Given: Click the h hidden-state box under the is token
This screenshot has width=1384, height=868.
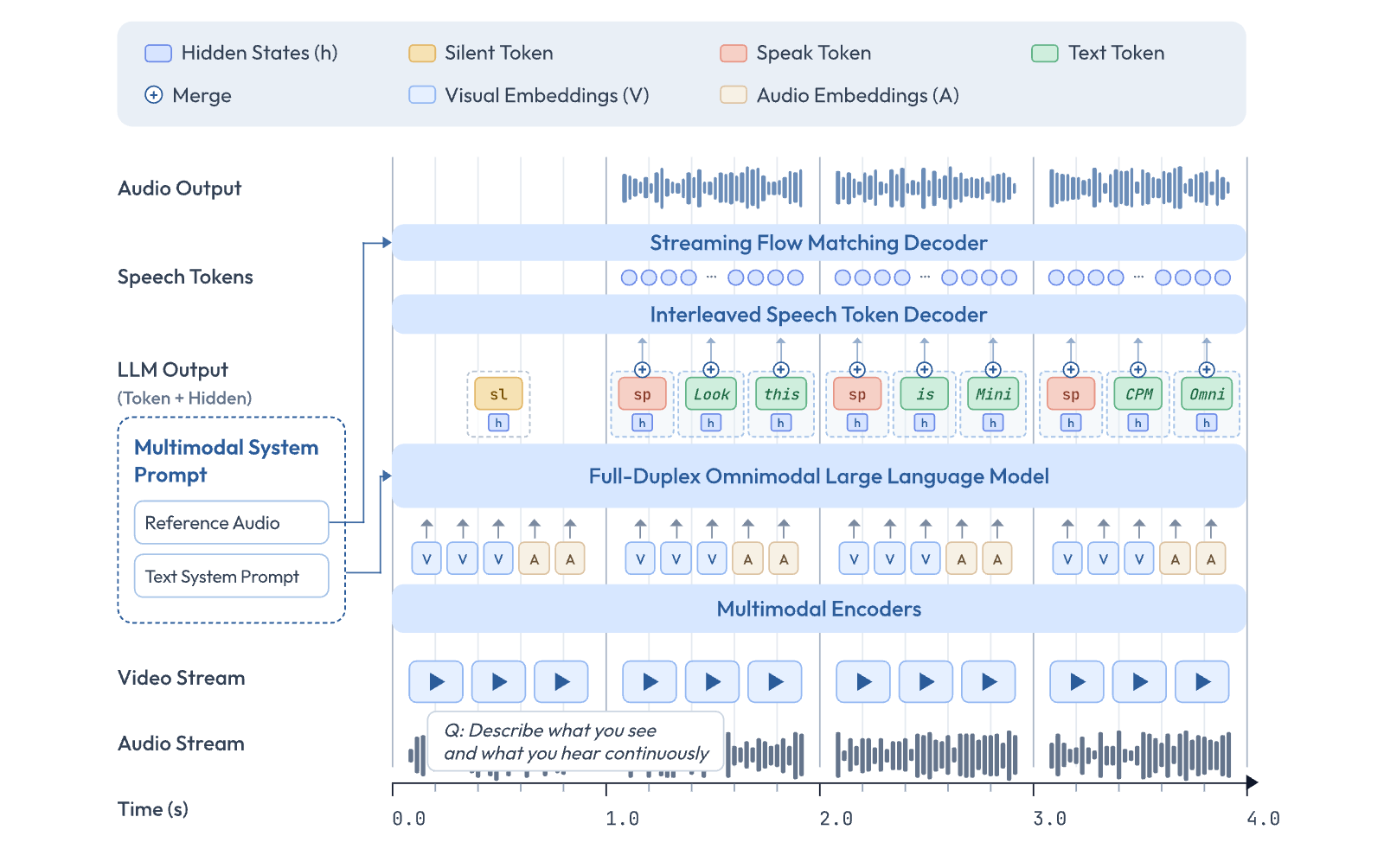Looking at the screenshot, I should 925,423.
